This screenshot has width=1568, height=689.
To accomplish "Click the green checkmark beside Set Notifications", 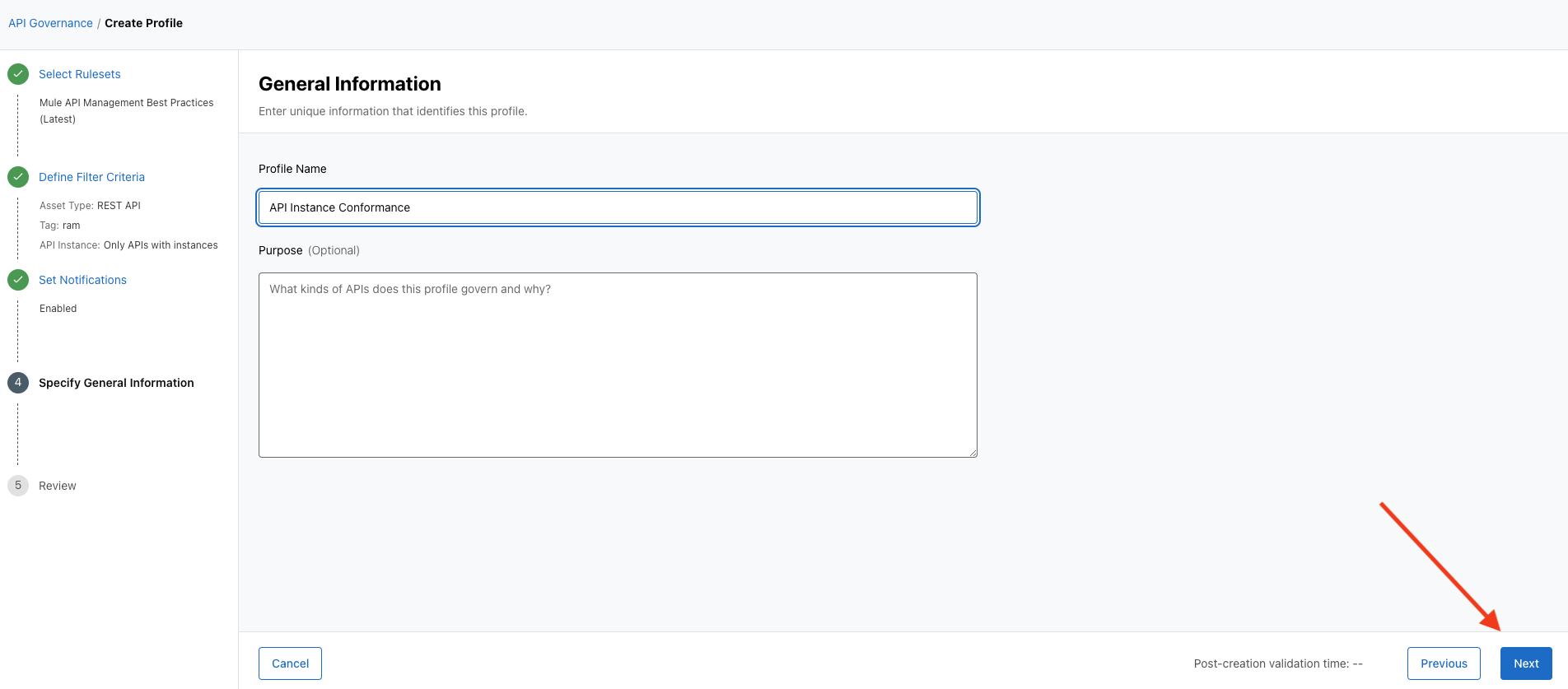I will coord(18,280).
